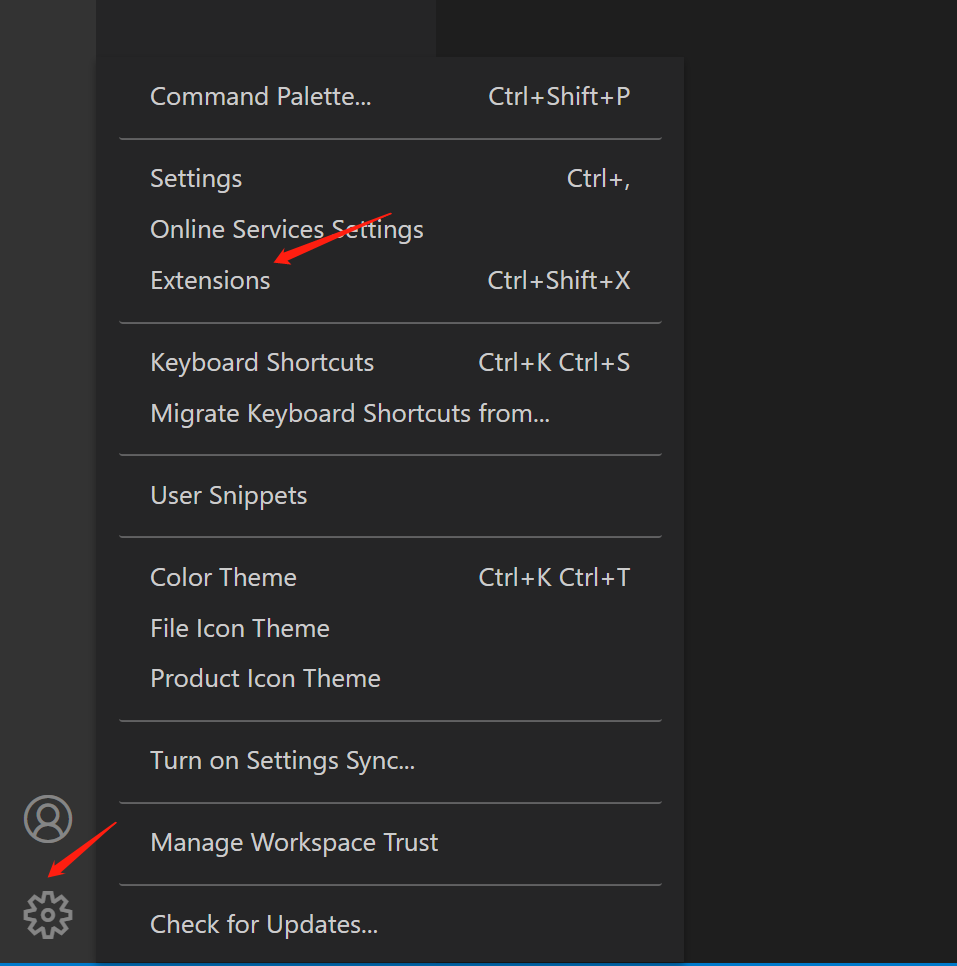Screen dimensions: 957x966
Task: Open the Accounts icon in activity bar
Action: 48,819
